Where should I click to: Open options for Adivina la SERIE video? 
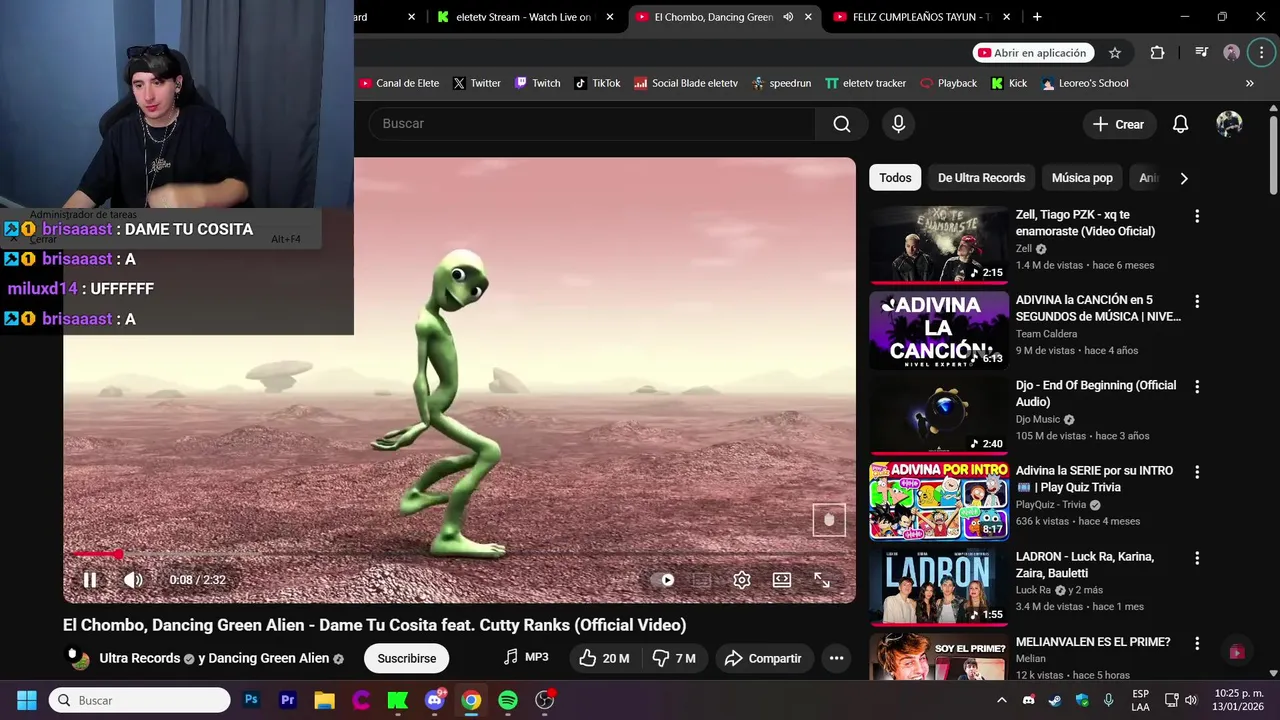click(1197, 472)
